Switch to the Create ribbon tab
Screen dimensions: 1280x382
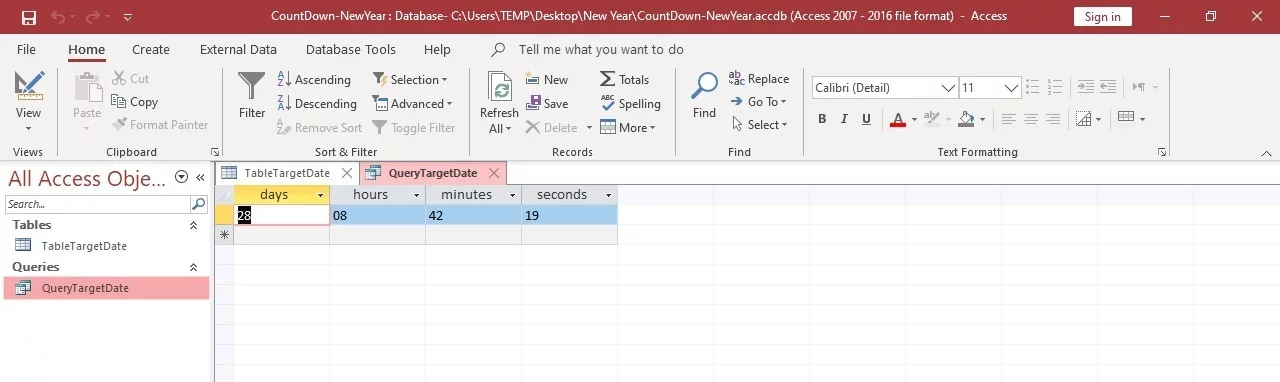click(151, 49)
